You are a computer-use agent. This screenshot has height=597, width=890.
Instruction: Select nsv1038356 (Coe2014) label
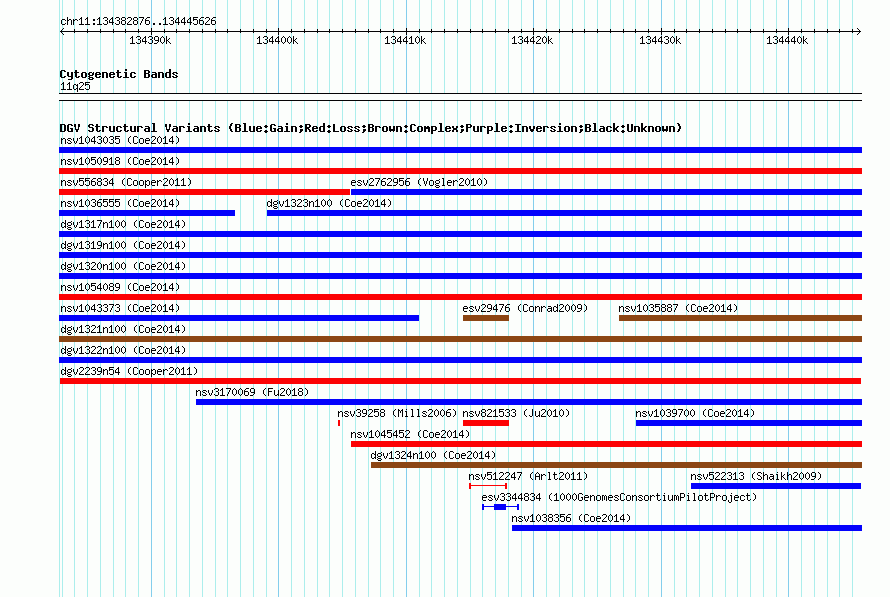[571, 518]
